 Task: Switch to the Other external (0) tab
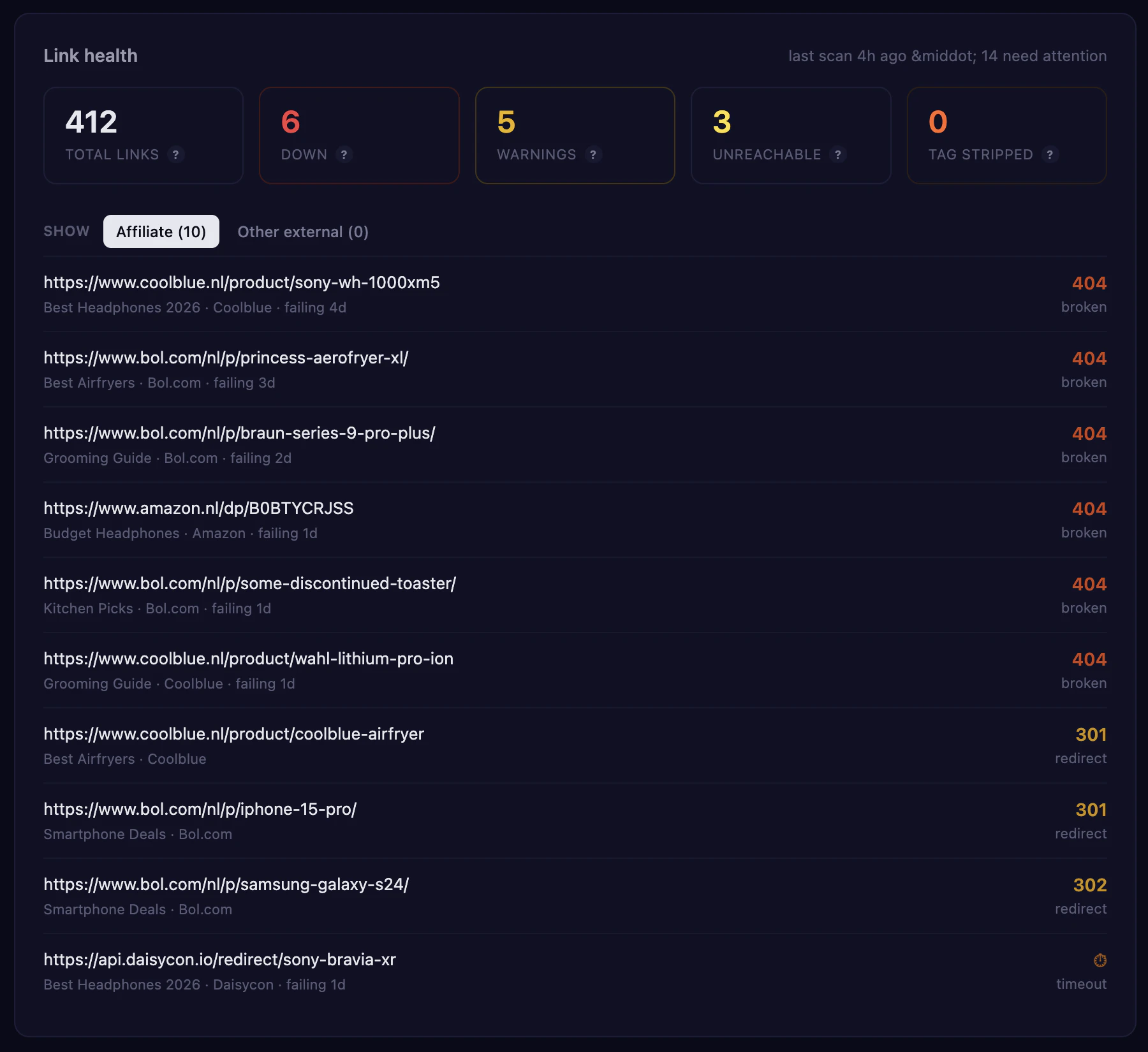[x=303, y=231]
